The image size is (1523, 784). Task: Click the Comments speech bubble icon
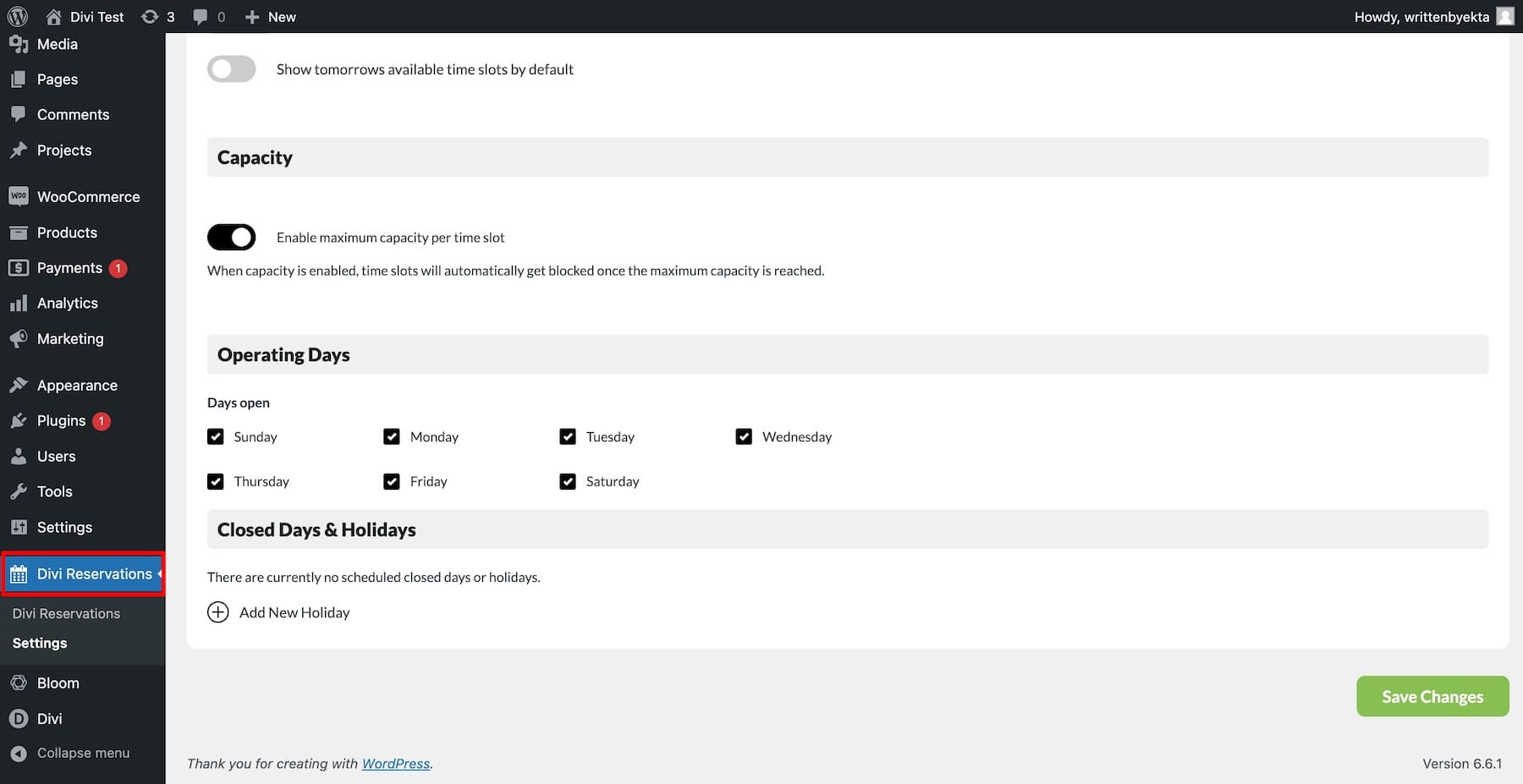pyautogui.click(x=19, y=114)
